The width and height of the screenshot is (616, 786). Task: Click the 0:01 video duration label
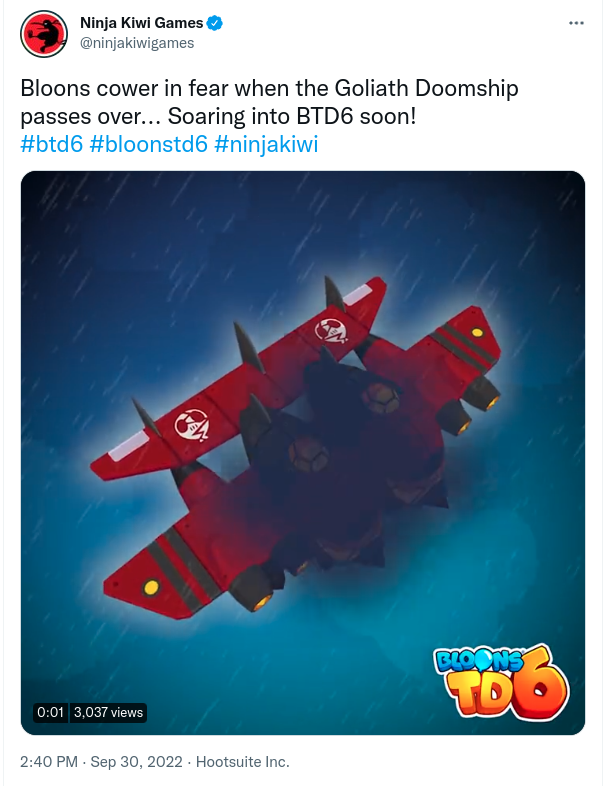click(x=50, y=712)
